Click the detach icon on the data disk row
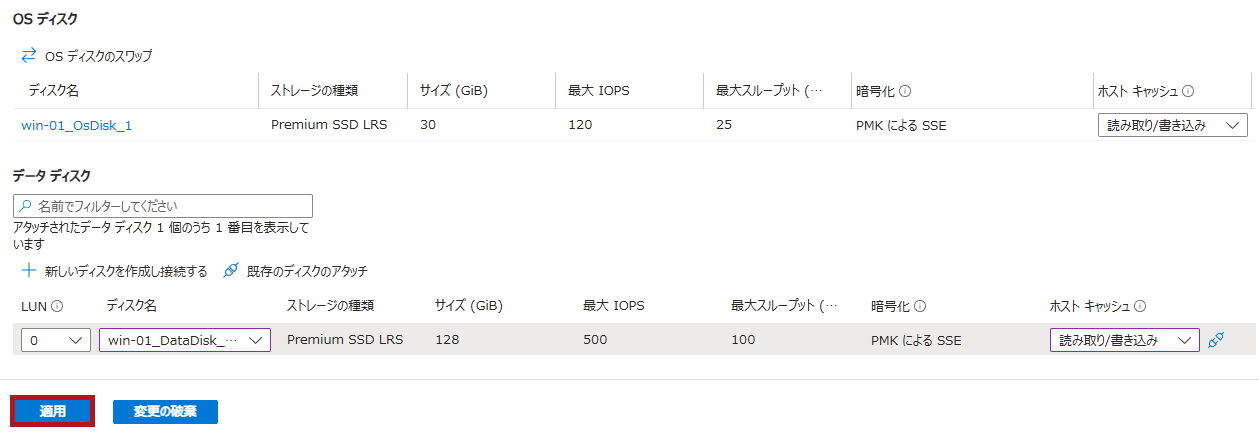 [1216, 340]
